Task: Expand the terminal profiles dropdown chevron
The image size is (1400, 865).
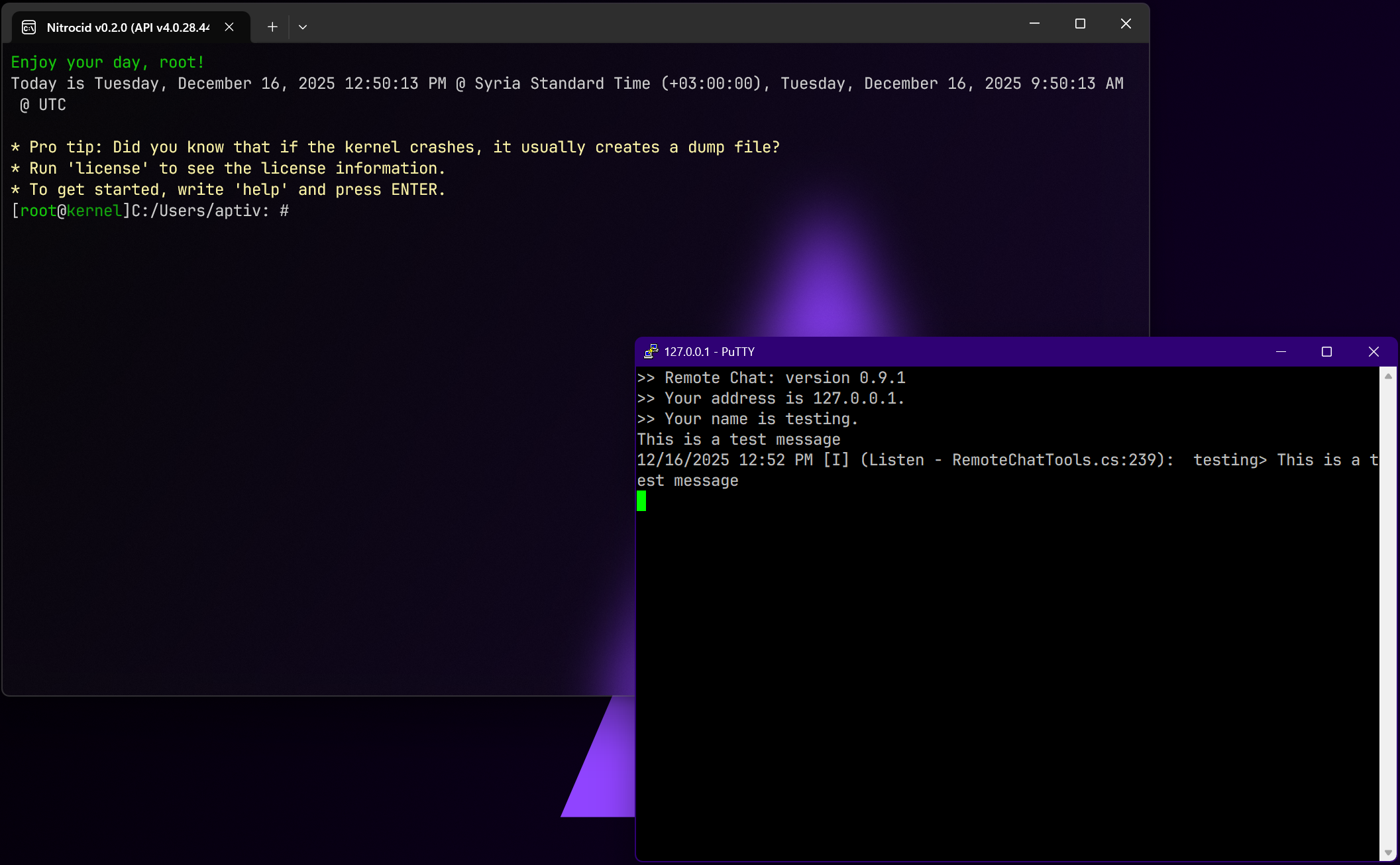Action: [x=303, y=27]
